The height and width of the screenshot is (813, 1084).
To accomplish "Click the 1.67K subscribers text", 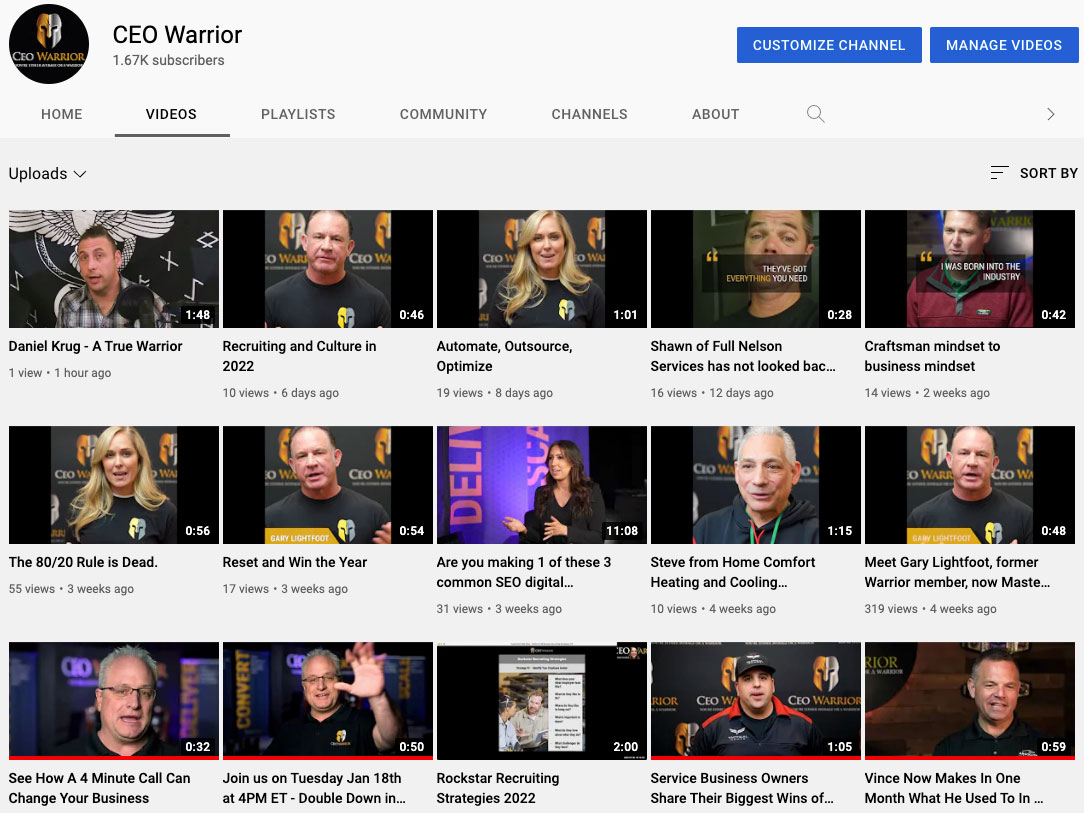I will [169, 60].
